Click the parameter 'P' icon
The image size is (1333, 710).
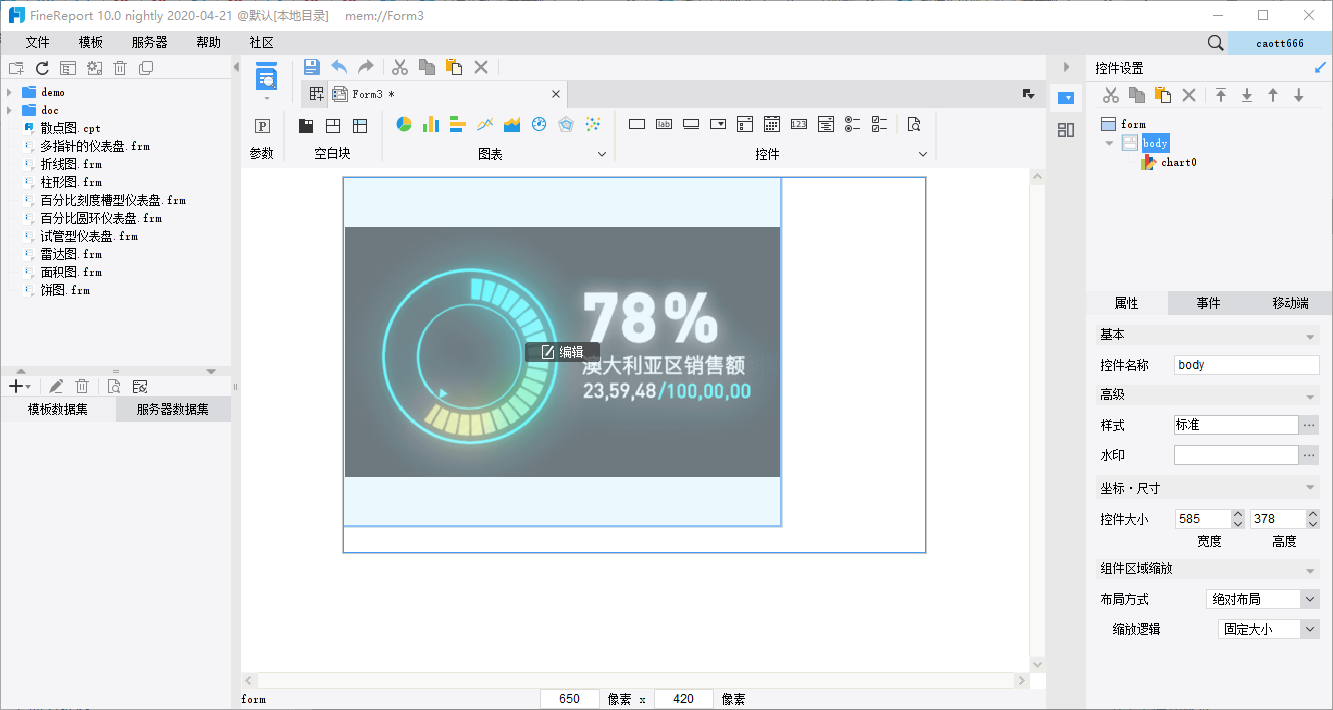(262, 126)
